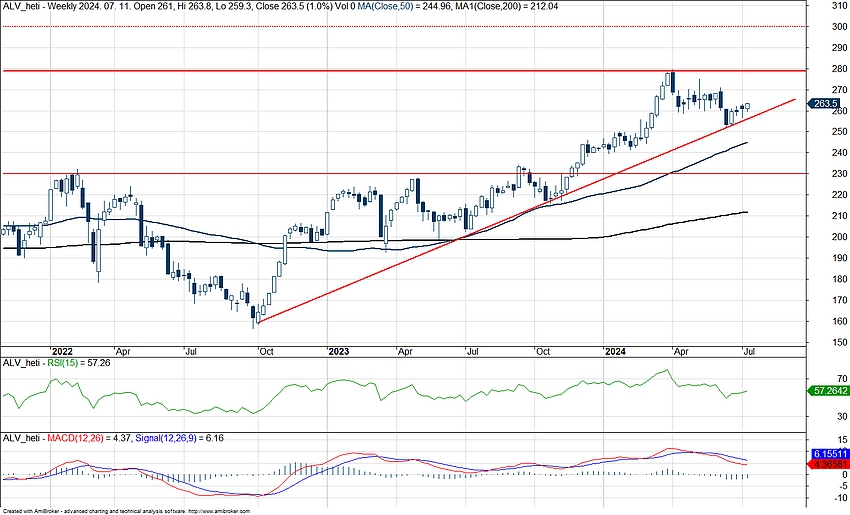Click the RSI(15) = 57.26 pane label
This screenshot has height=515, width=850.
79,363
